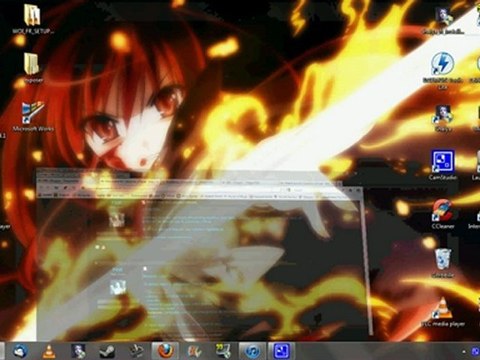Open the WOLFR_SETUP folder on the desktop
This screenshot has width=480, height=360.
coord(32,16)
